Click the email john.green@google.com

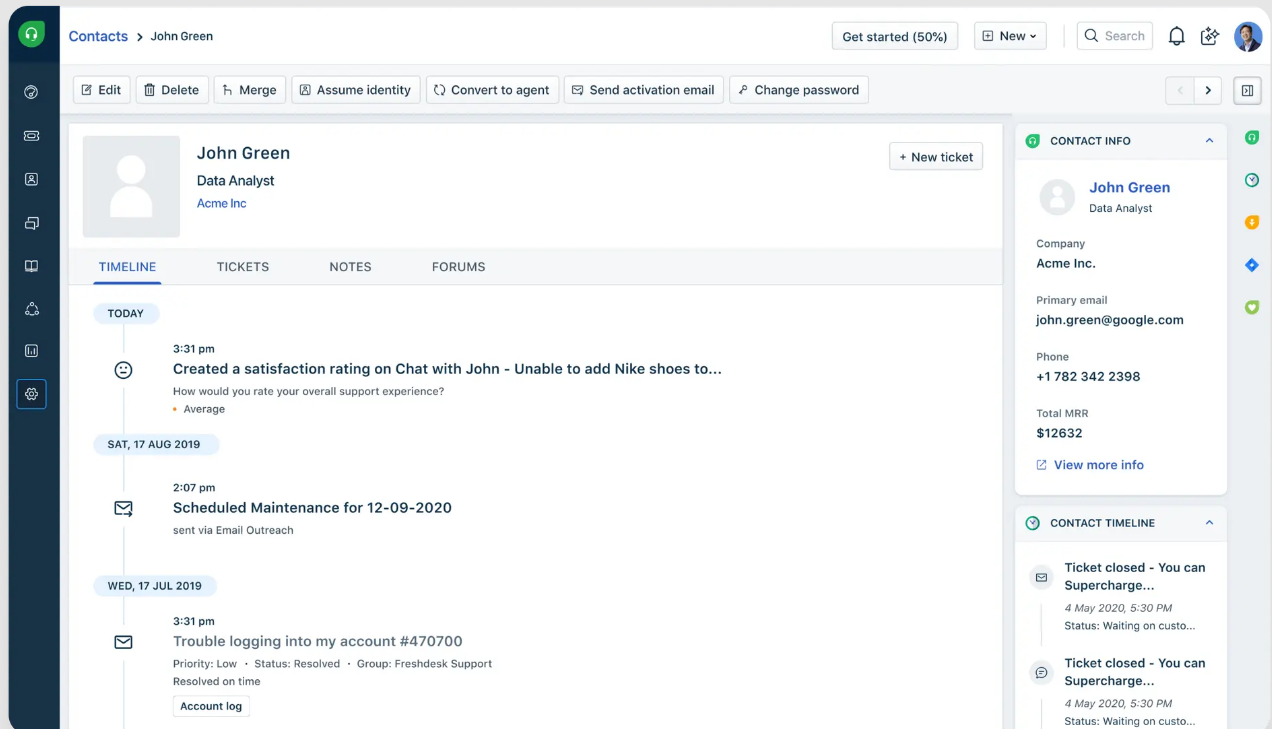(1110, 321)
